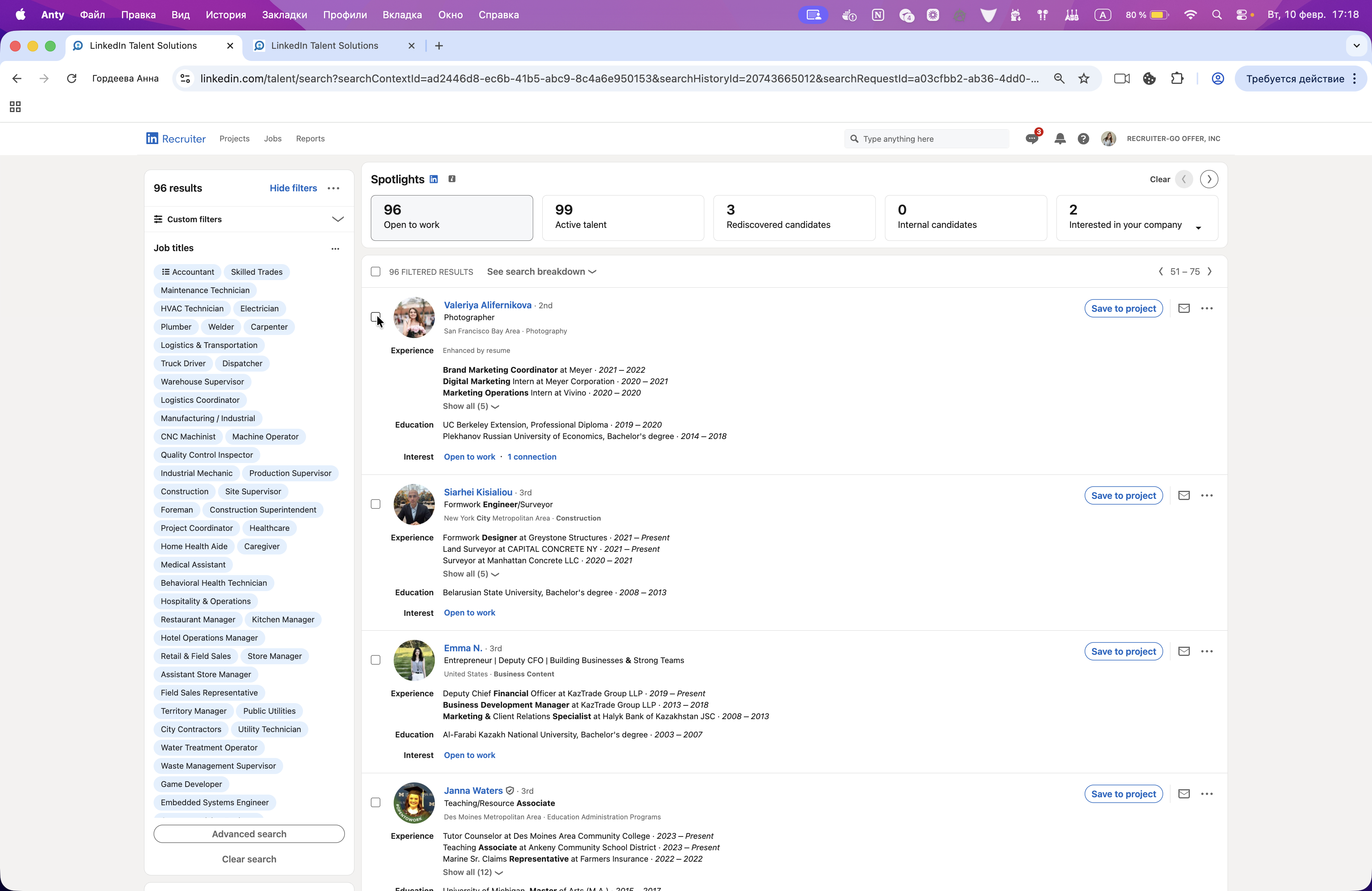Image resolution: width=1372 pixels, height=891 pixels.
Task: Open Job titles more options menu
Action: pos(335,248)
